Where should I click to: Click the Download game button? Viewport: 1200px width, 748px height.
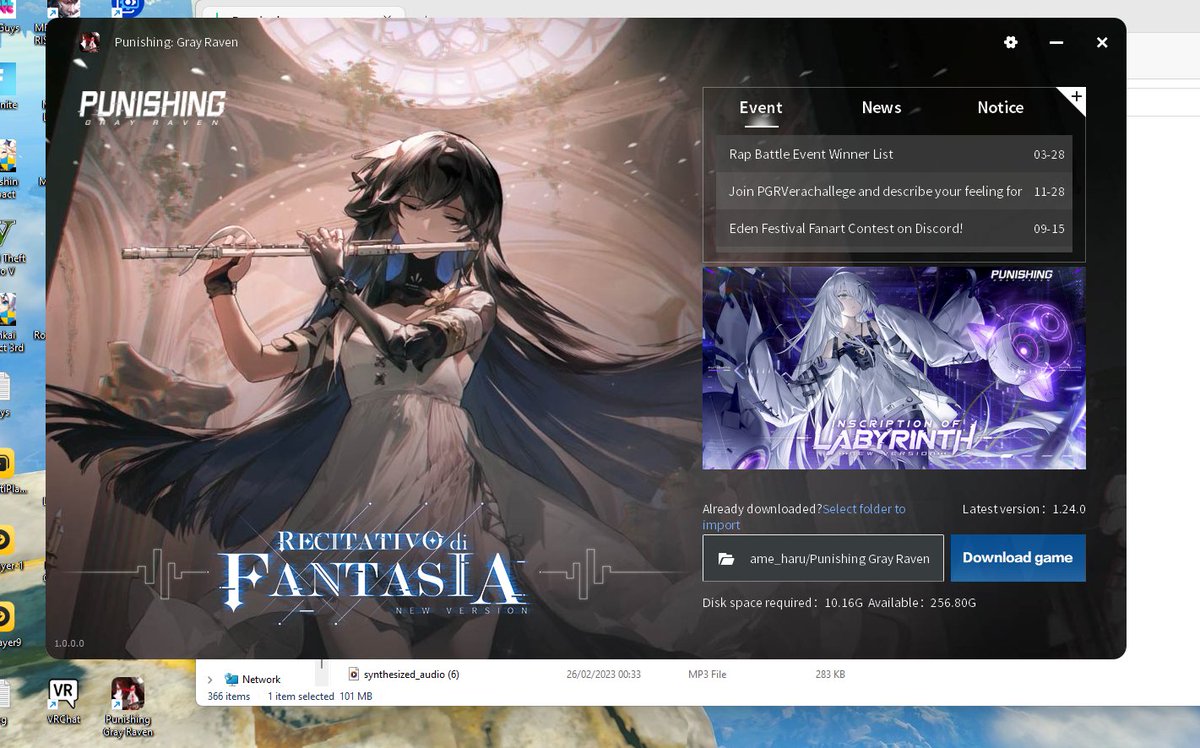1017,558
